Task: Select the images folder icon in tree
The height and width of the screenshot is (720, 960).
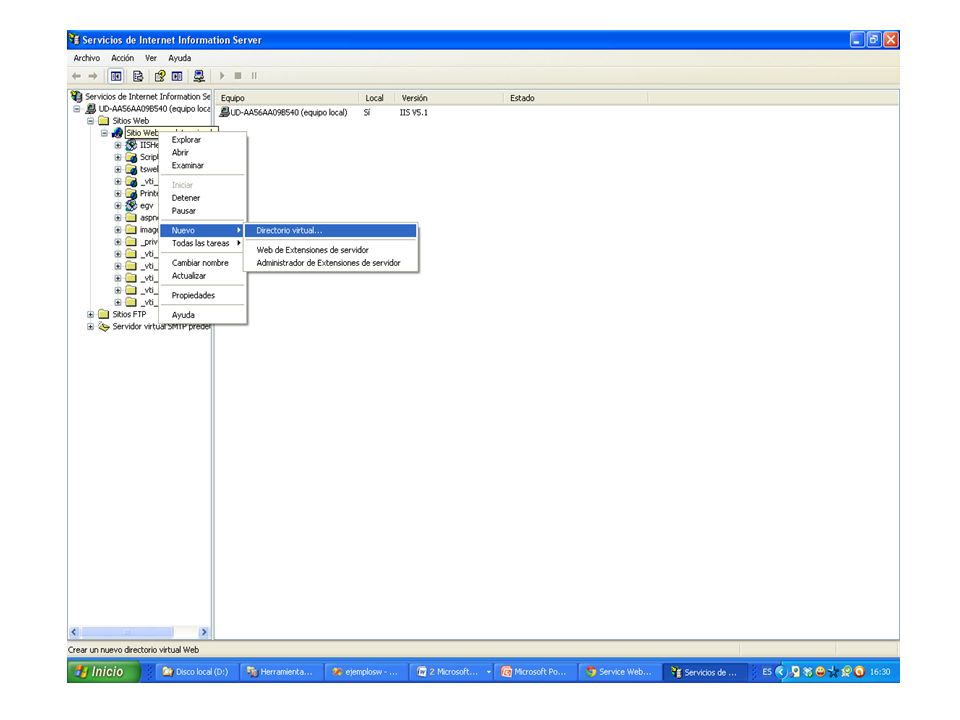Action: [x=131, y=230]
